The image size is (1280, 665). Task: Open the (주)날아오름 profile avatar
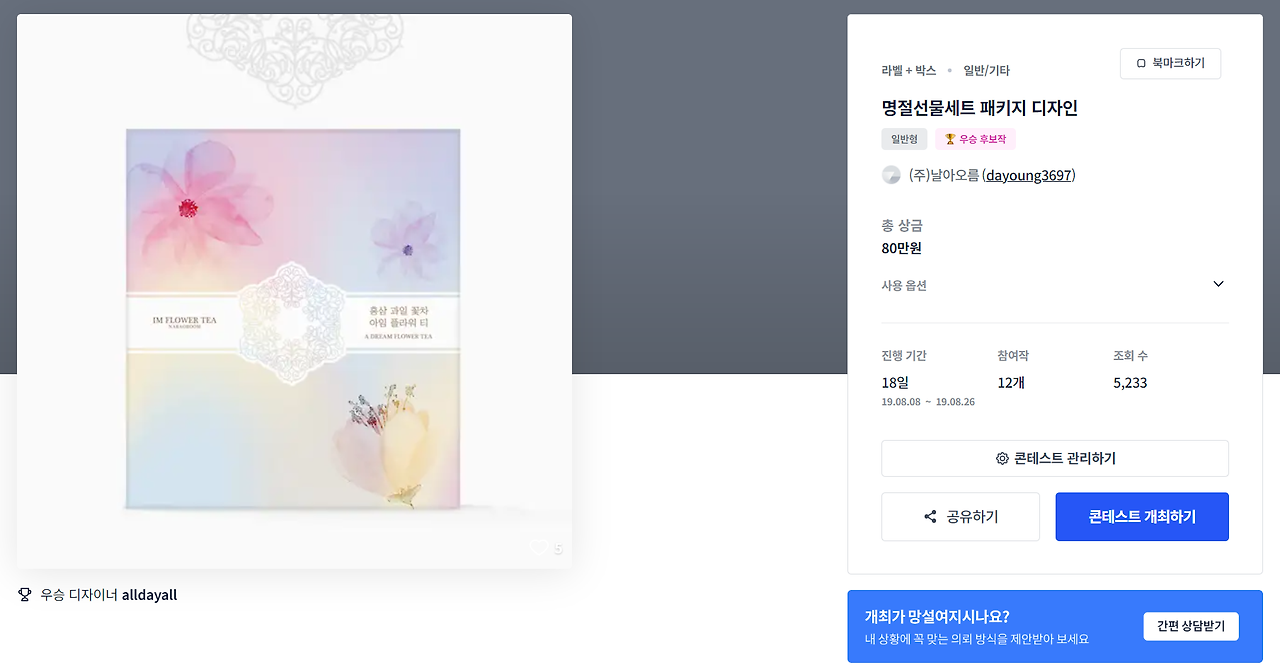point(891,175)
